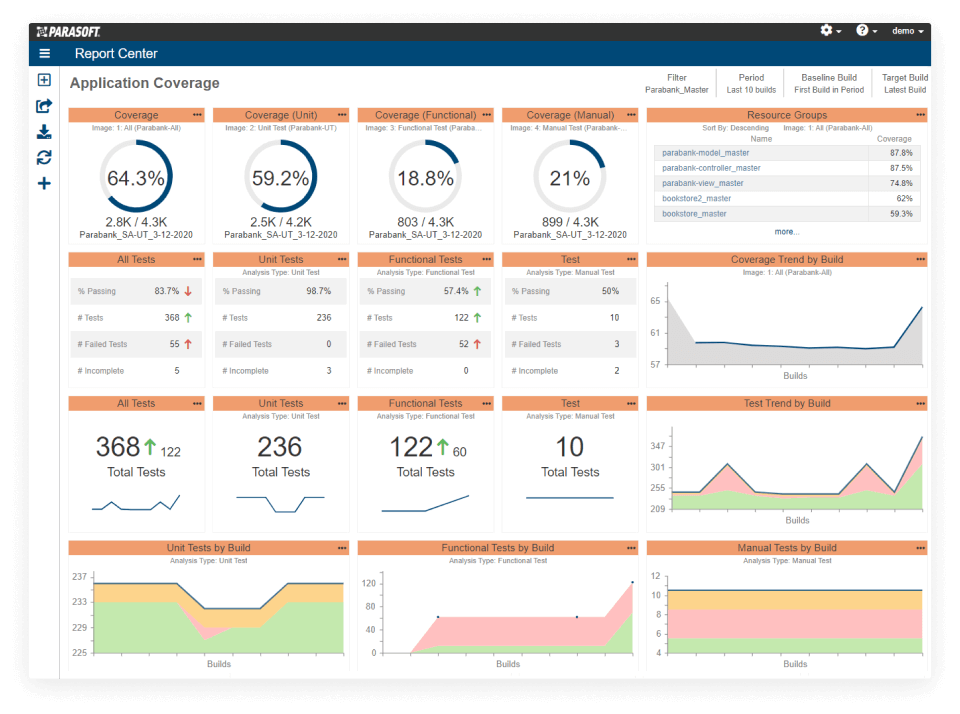Image resolution: width=960 pixels, height=714 pixels.
Task: Open options menu of Coverage Trend by Build
Action: 920,259
